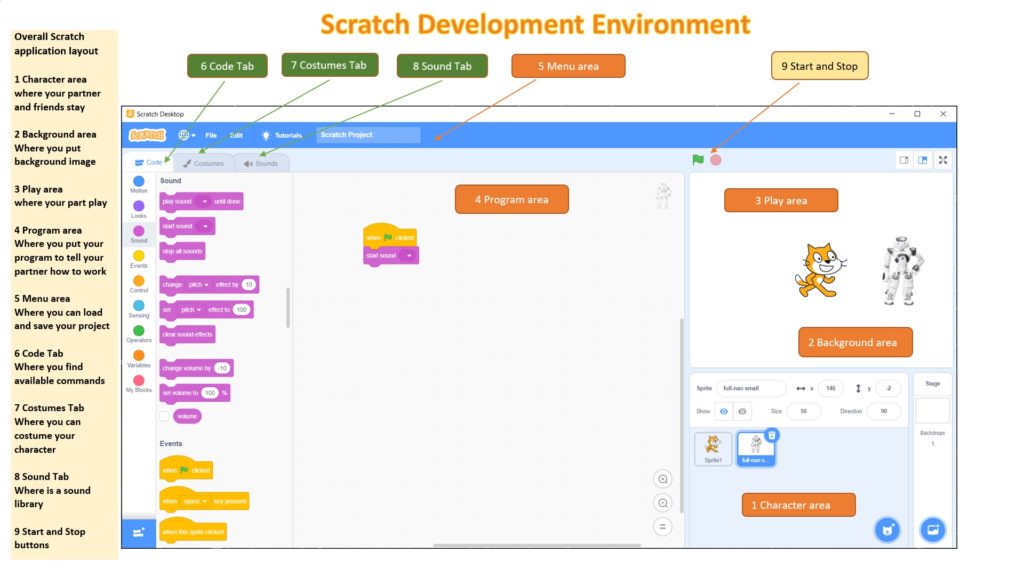Tick the volume reporter checkbox

[165, 416]
